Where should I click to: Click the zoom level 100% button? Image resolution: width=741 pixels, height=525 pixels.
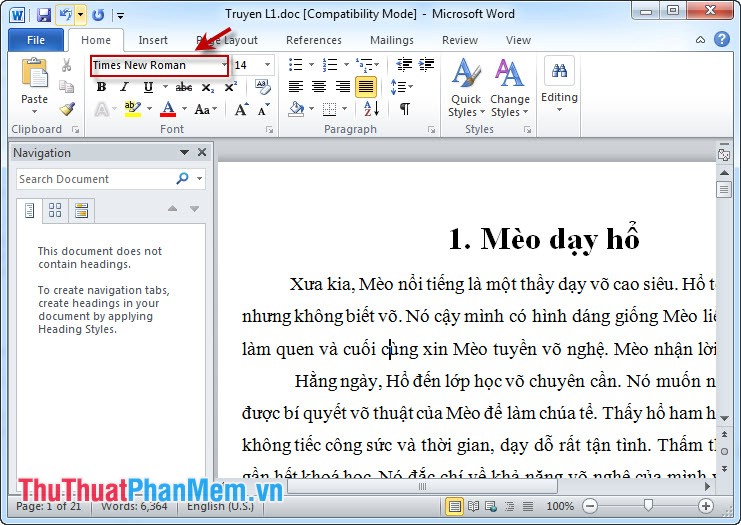click(x=560, y=507)
